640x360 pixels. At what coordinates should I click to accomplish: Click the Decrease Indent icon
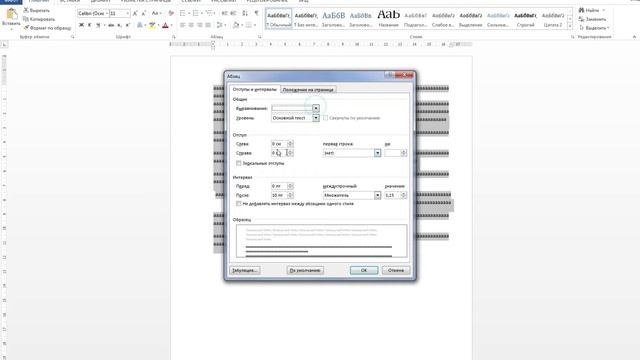click(224, 13)
